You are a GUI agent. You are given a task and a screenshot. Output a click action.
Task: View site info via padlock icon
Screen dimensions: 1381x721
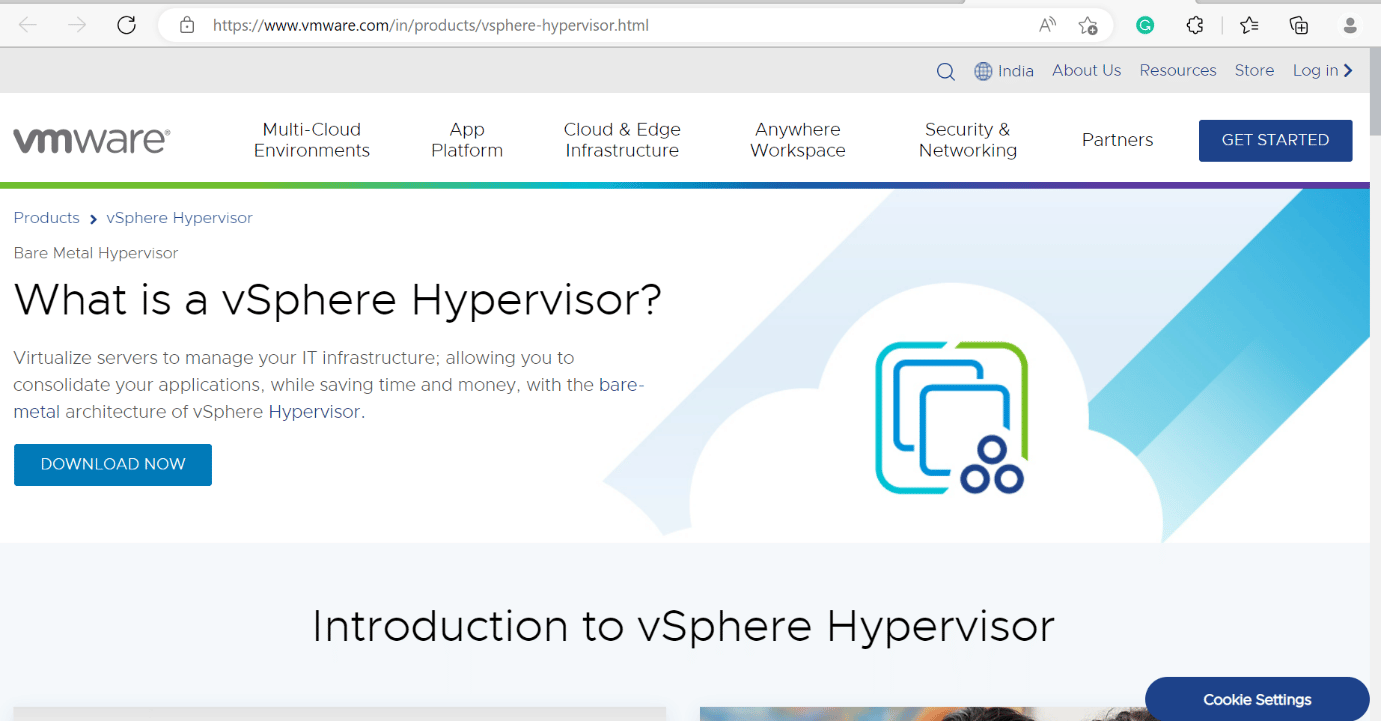(187, 25)
